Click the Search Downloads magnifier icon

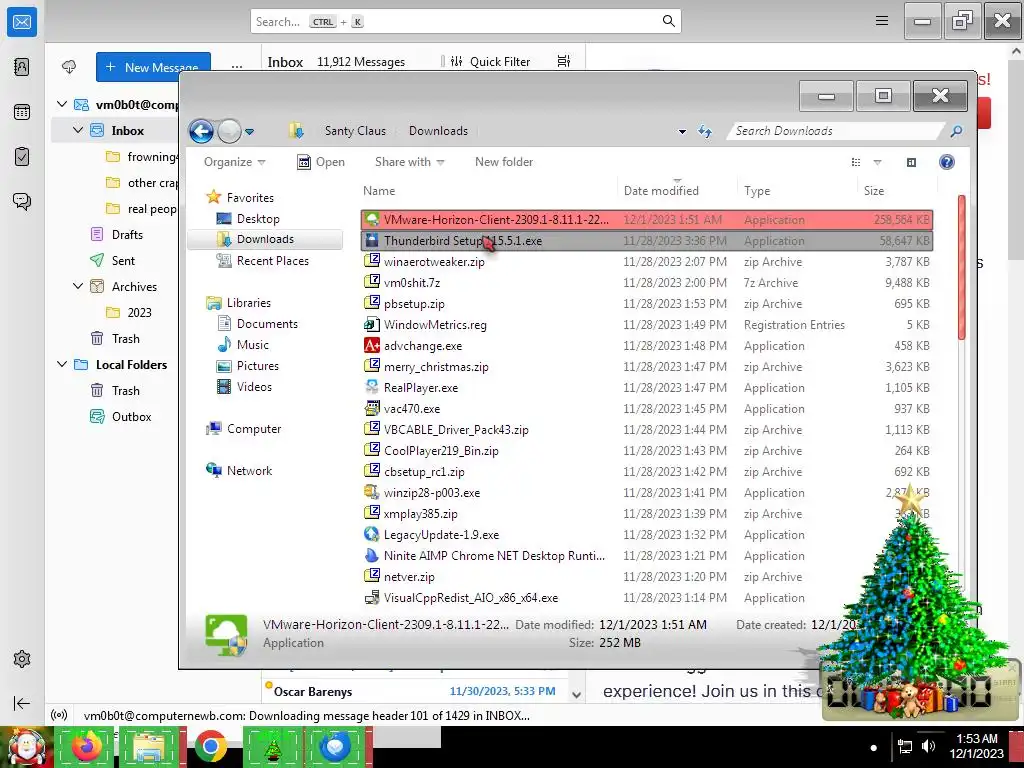click(955, 131)
